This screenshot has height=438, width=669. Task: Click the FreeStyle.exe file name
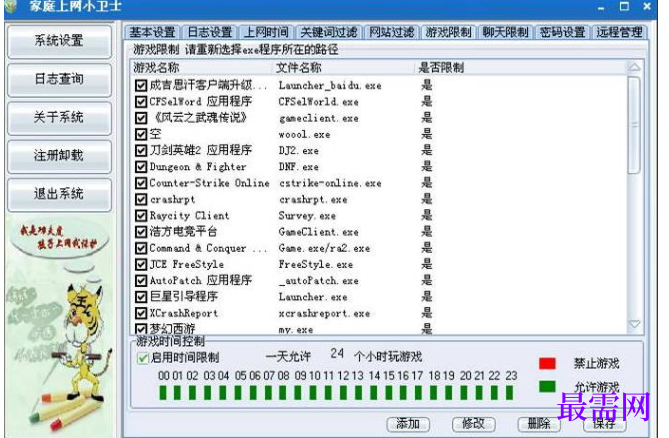[316, 265]
